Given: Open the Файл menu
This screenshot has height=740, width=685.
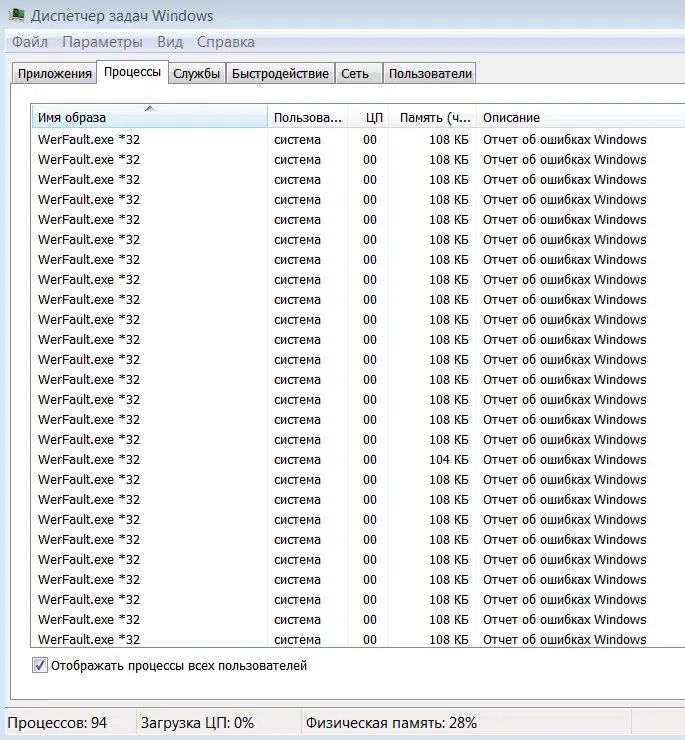Looking at the screenshot, I should (30, 42).
